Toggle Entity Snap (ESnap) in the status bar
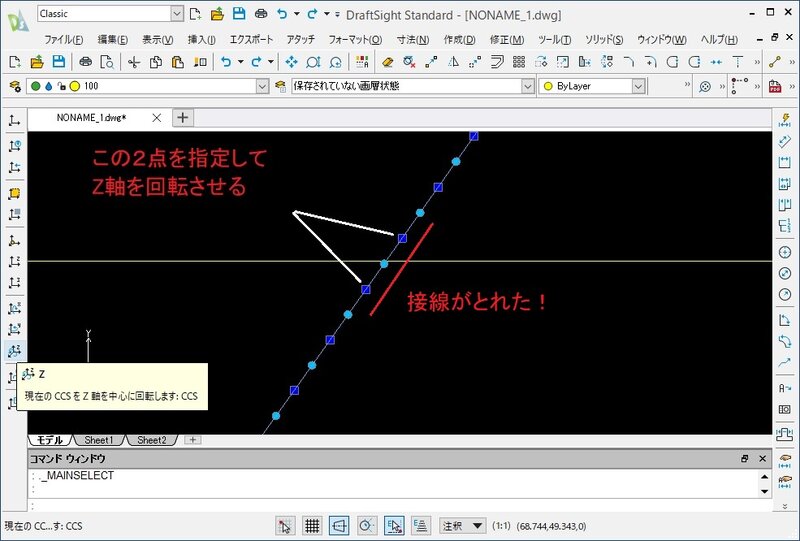Image resolution: width=800 pixels, height=541 pixels. pos(394,525)
